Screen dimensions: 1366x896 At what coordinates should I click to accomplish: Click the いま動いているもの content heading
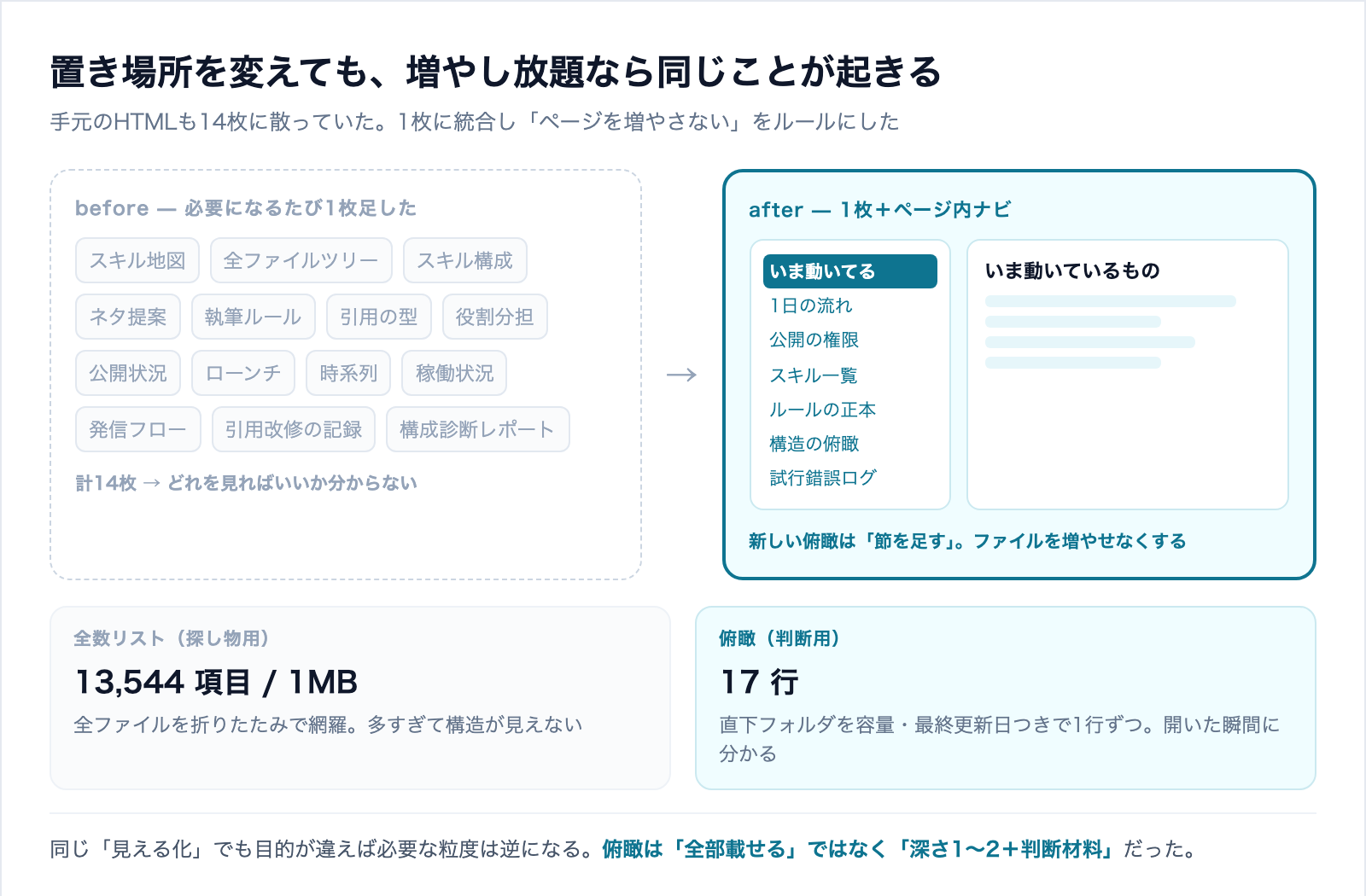[1072, 271]
